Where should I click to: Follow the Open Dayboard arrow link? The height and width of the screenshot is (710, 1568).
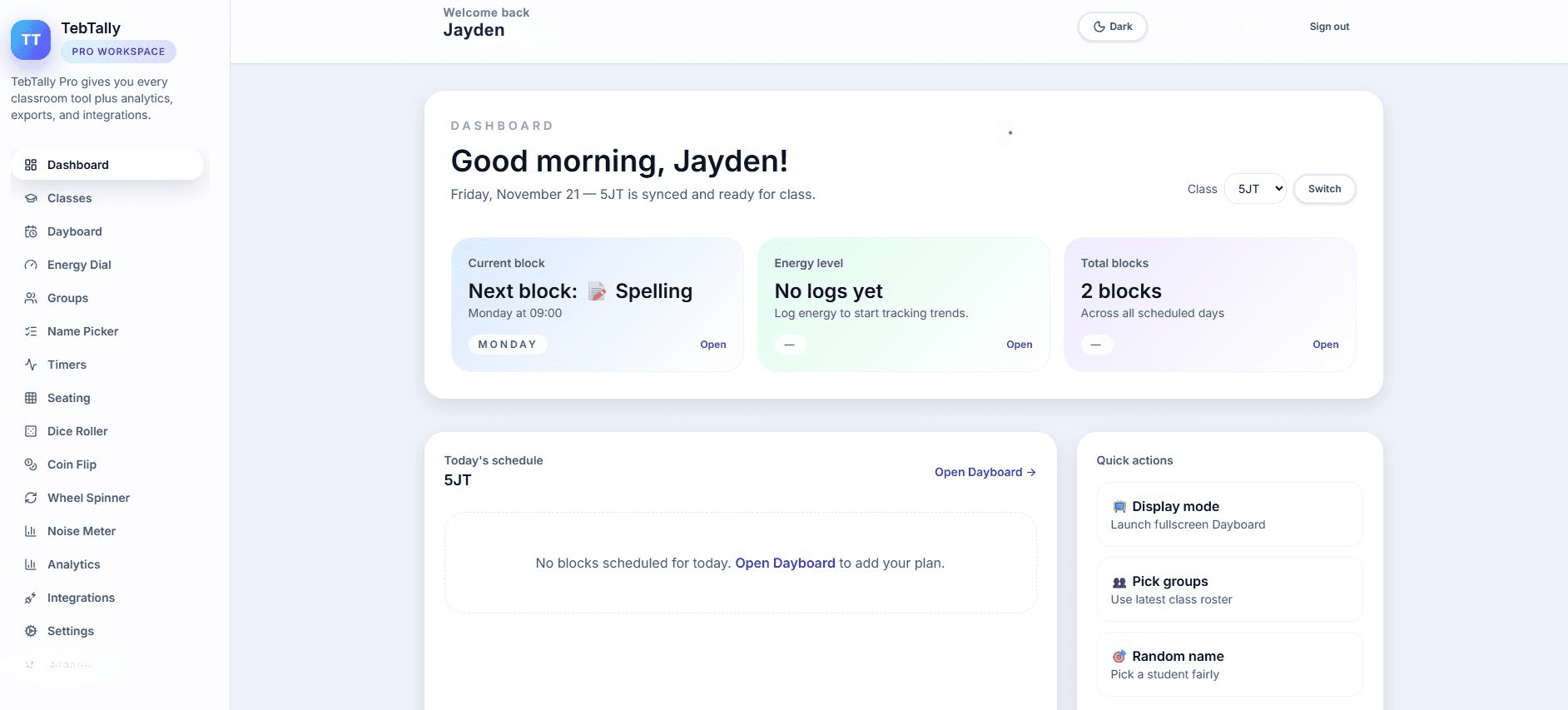click(x=985, y=472)
